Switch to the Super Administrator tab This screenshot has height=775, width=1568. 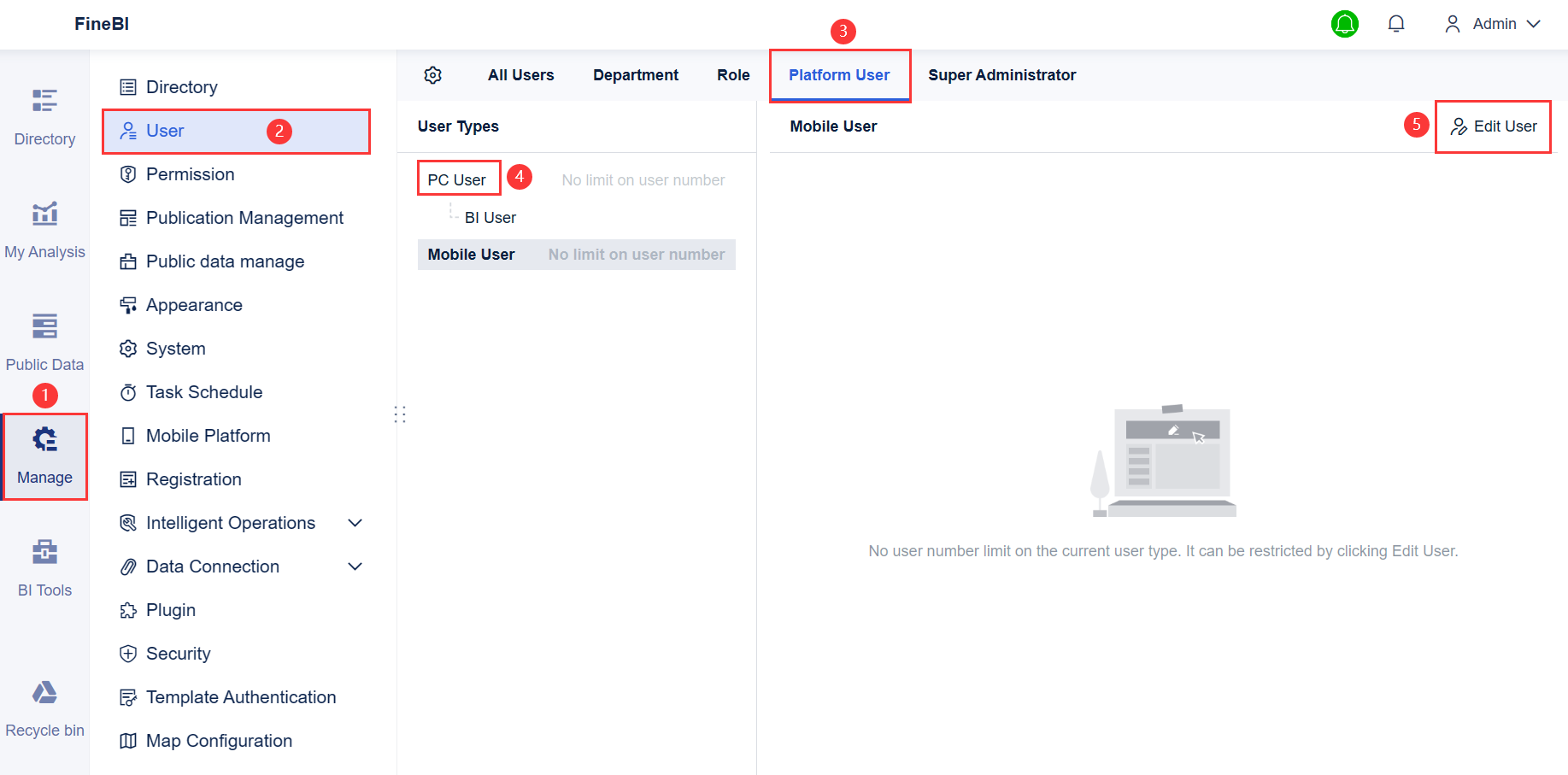click(x=1001, y=75)
